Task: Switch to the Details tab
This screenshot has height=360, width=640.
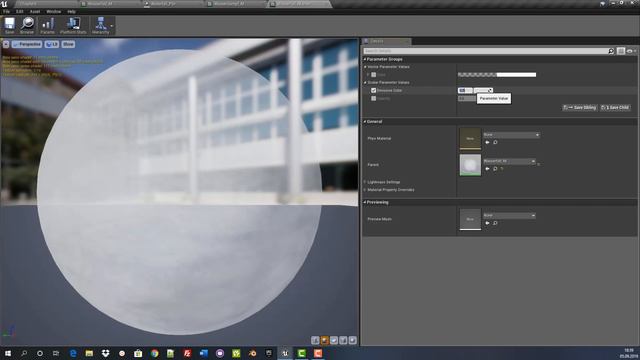Action: point(386,41)
